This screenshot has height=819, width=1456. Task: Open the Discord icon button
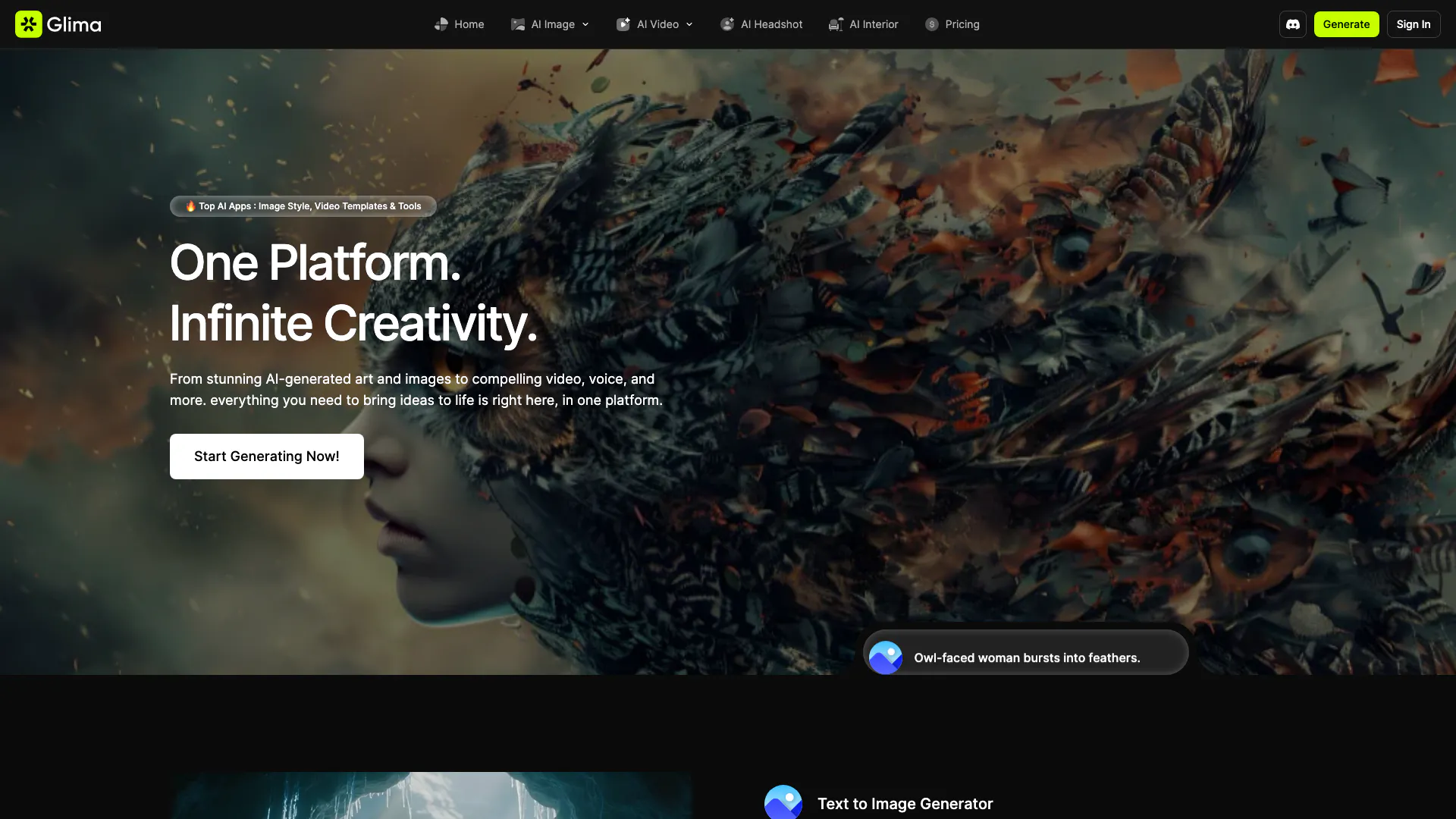(x=1293, y=24)
